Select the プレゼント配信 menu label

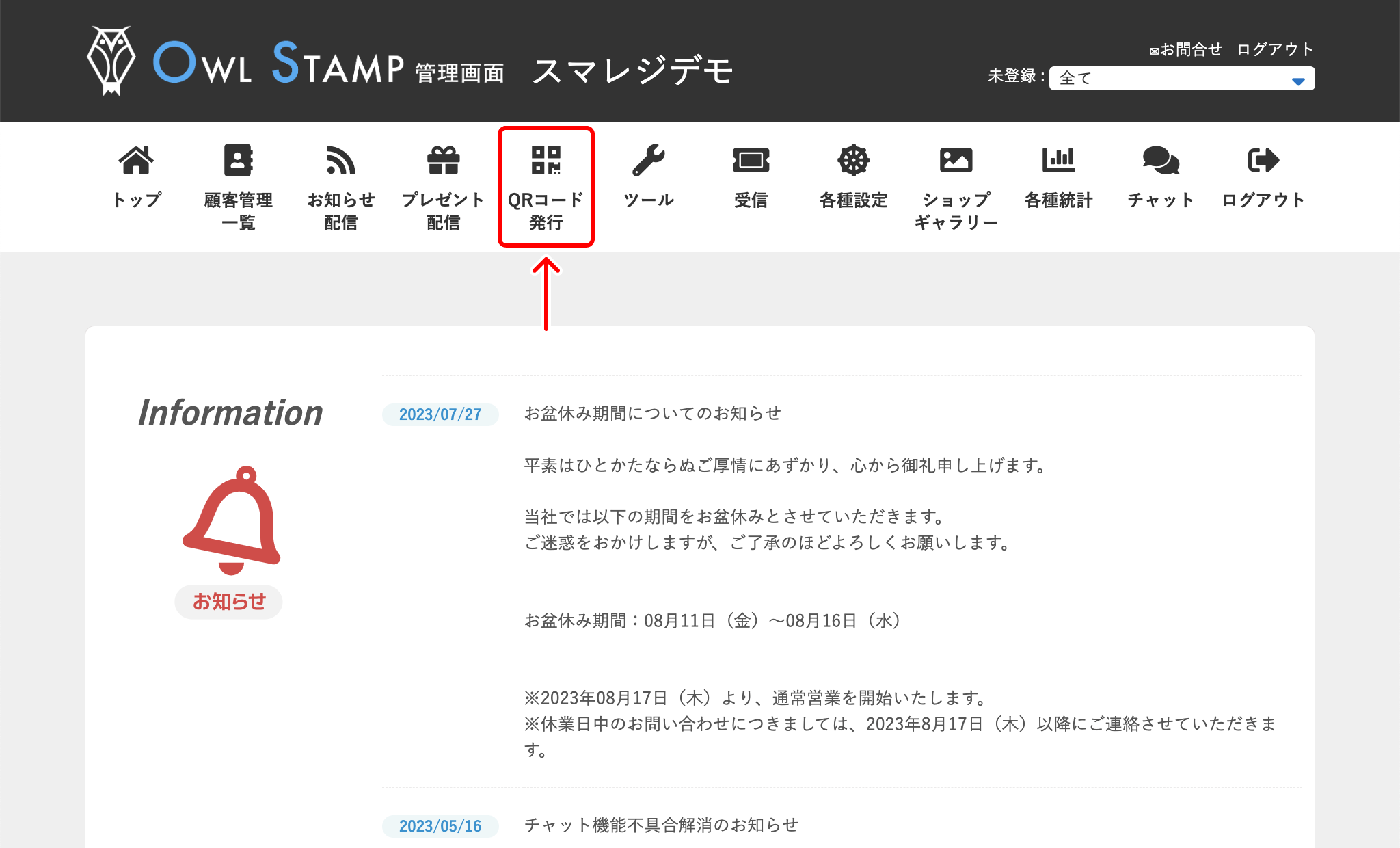click(444, 211)
